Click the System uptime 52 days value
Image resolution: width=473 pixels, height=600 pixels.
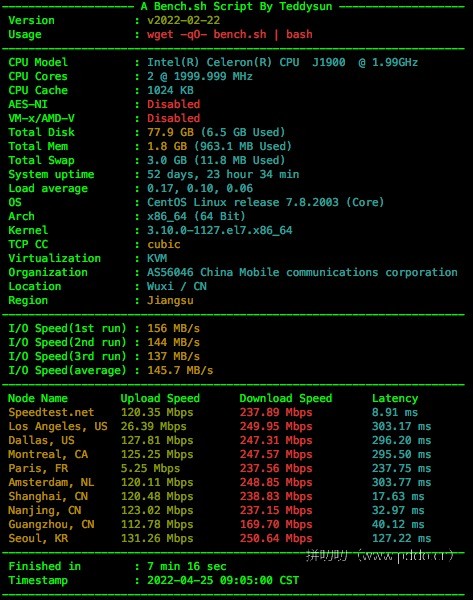223,174
